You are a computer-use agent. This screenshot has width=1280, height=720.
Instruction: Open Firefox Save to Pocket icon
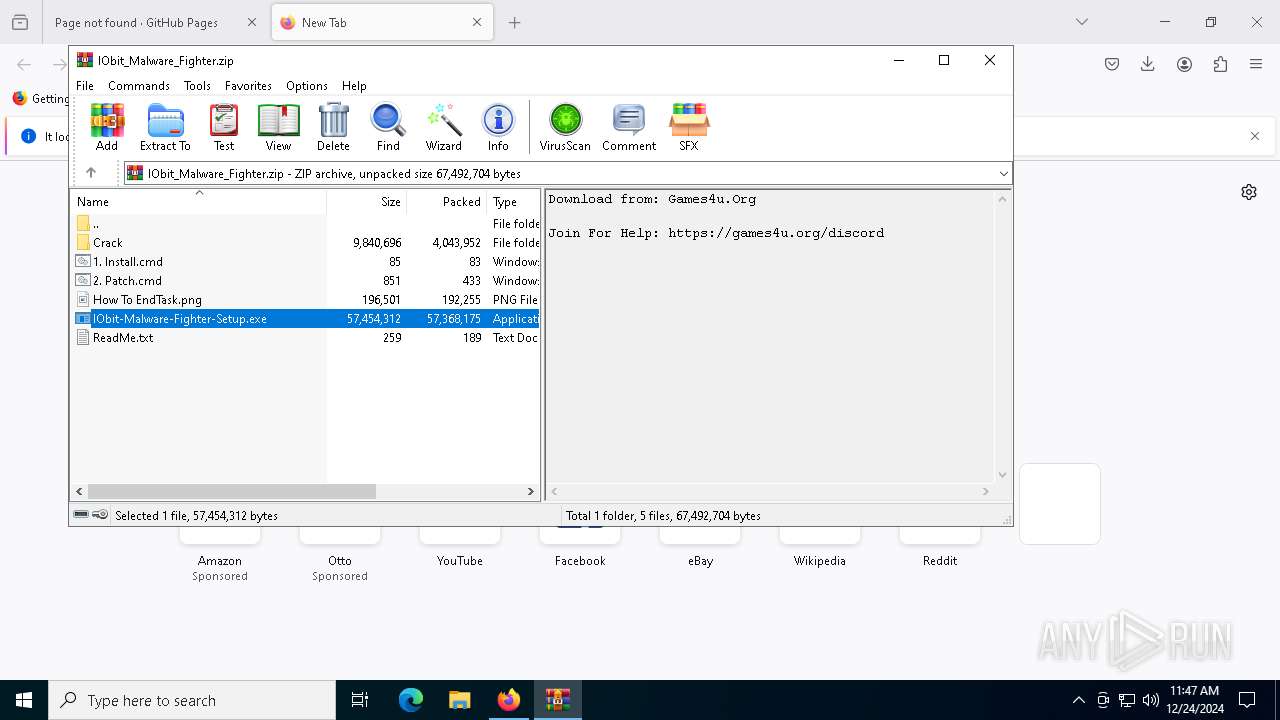click(x=1112, y=64)
